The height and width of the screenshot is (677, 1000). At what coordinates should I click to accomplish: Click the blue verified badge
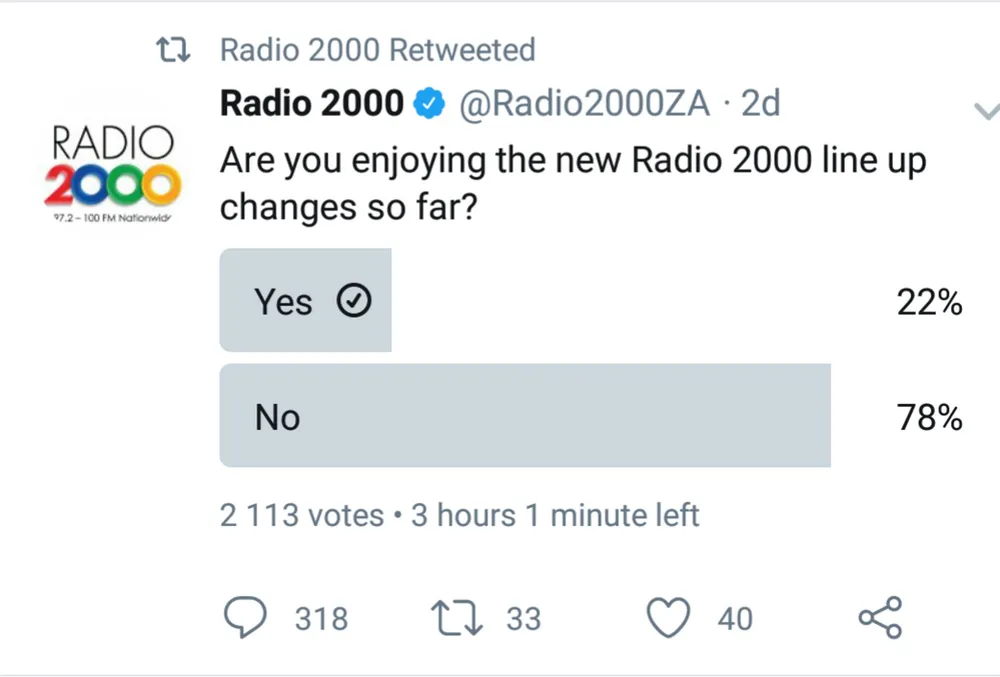(x=431, y=102)
